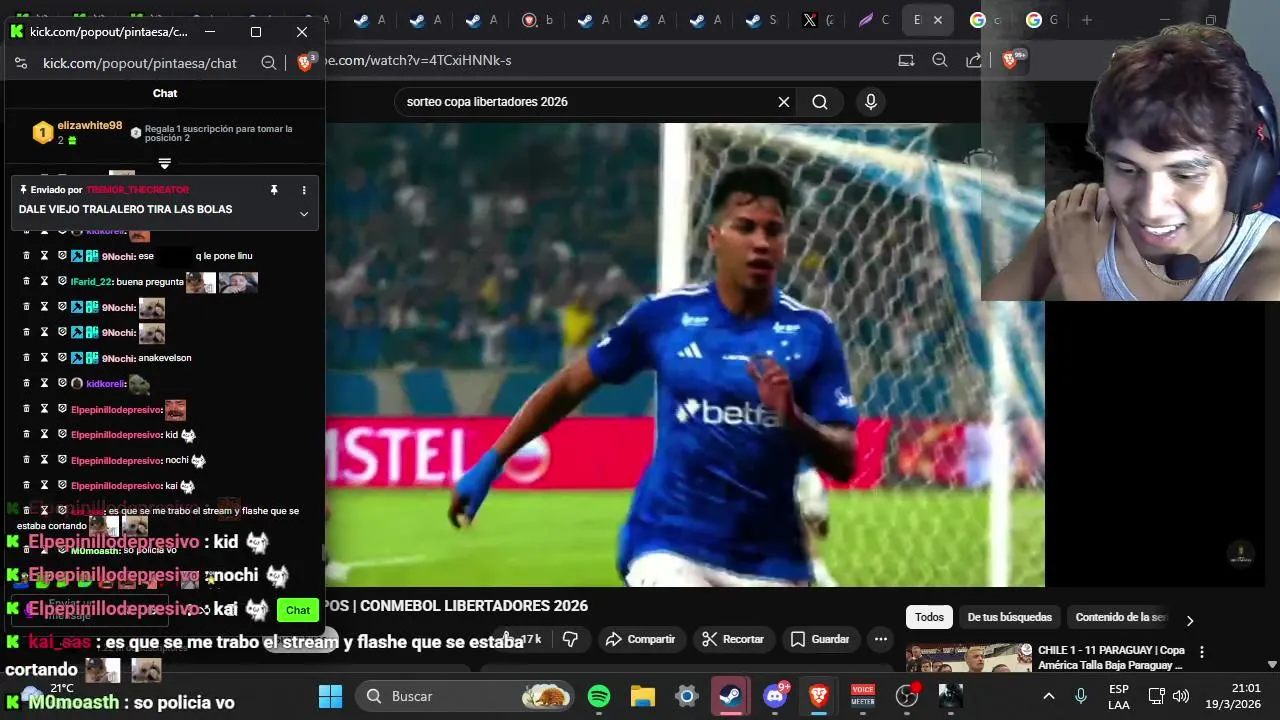Delete 9Nochi's 'ese q le pone linu' message
This screenshot has height=720, width=1280.
(27, 256)
